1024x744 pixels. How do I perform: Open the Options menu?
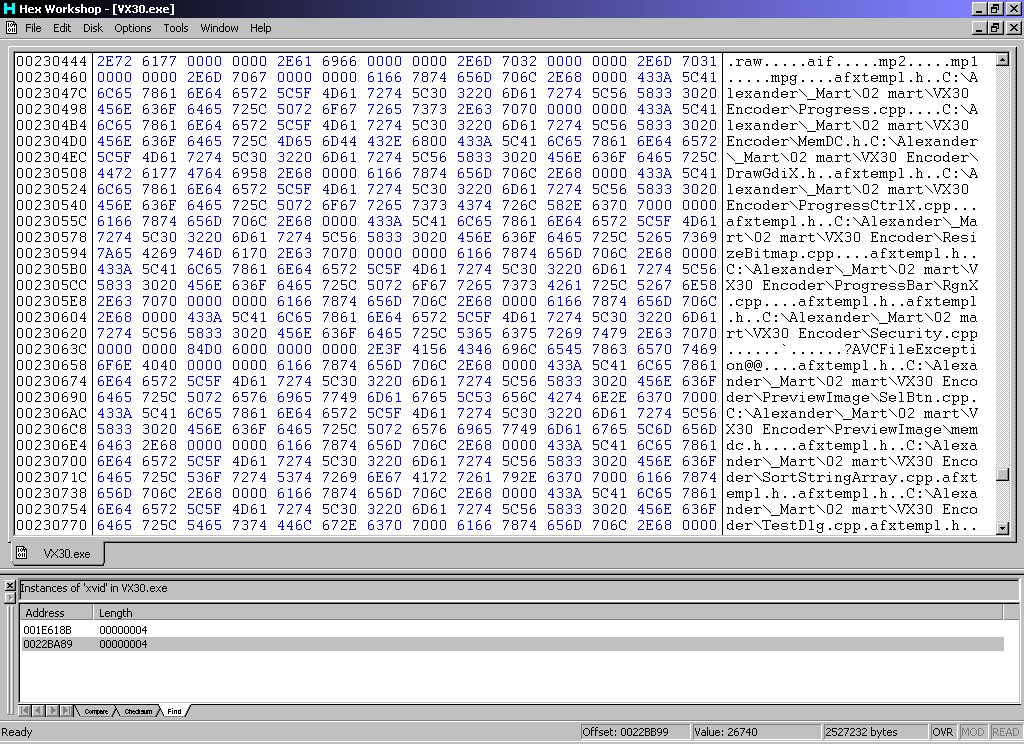tap(133, 28)
